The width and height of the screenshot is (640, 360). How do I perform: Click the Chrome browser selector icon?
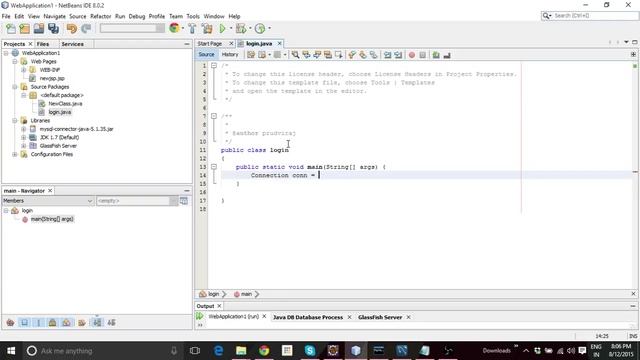pyautogui.click(x=174, y=28)
